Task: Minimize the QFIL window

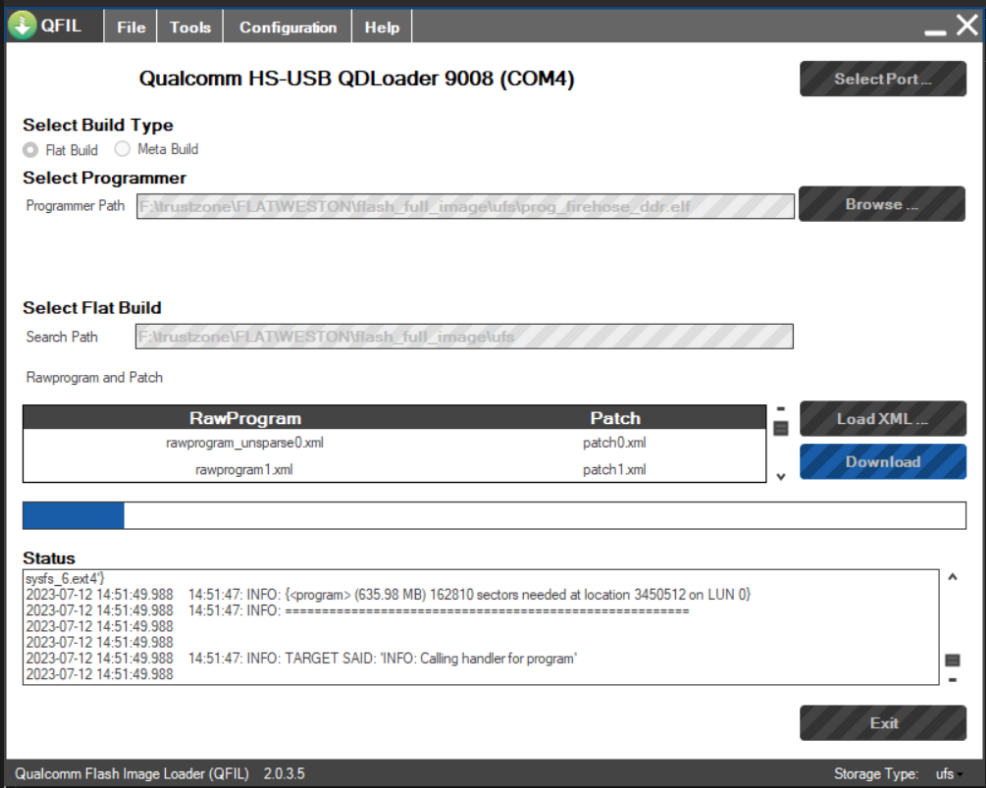Action: tap(935, 31)
